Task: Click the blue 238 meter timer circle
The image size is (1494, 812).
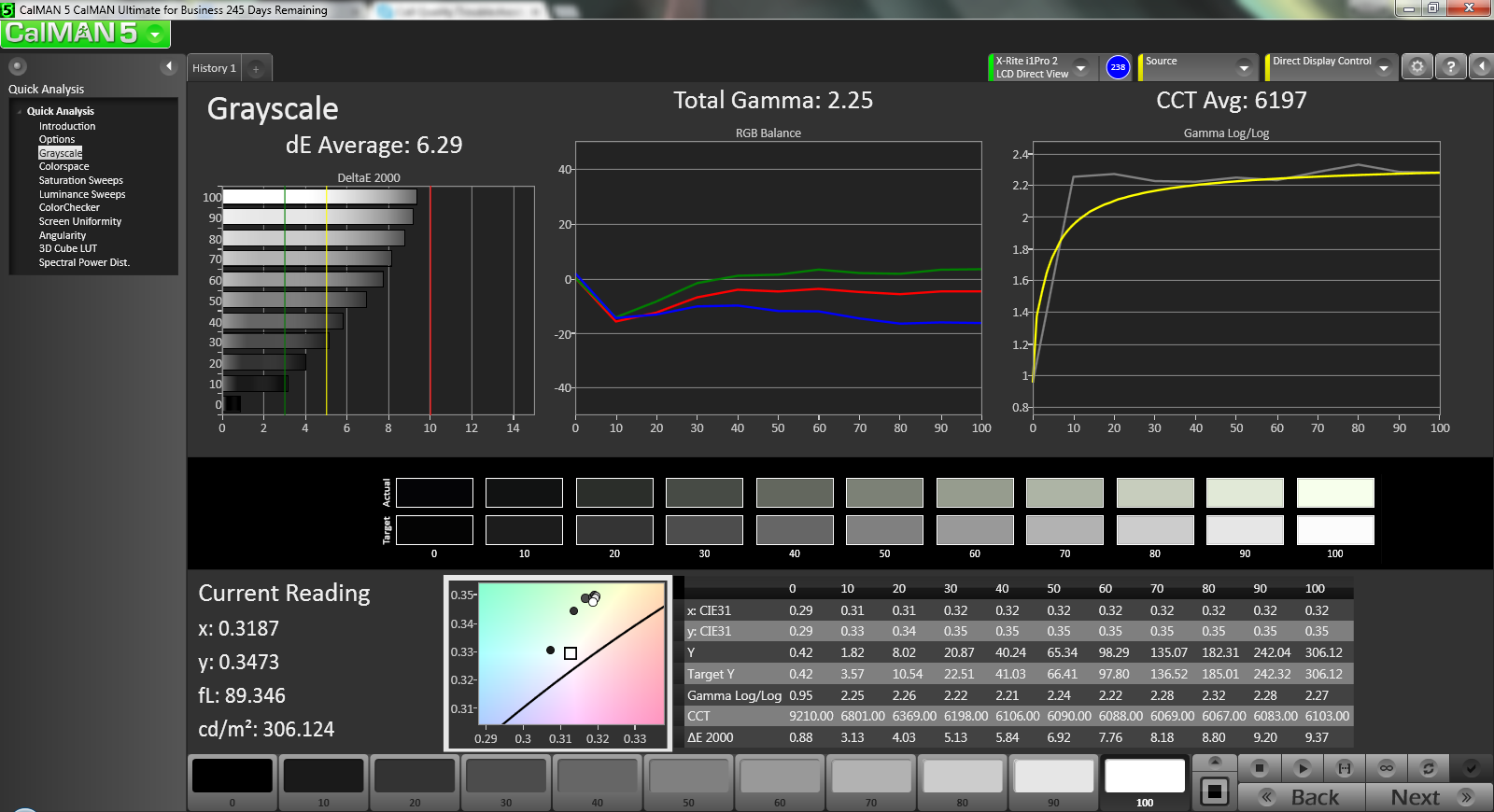Action: click(1118, 67)
